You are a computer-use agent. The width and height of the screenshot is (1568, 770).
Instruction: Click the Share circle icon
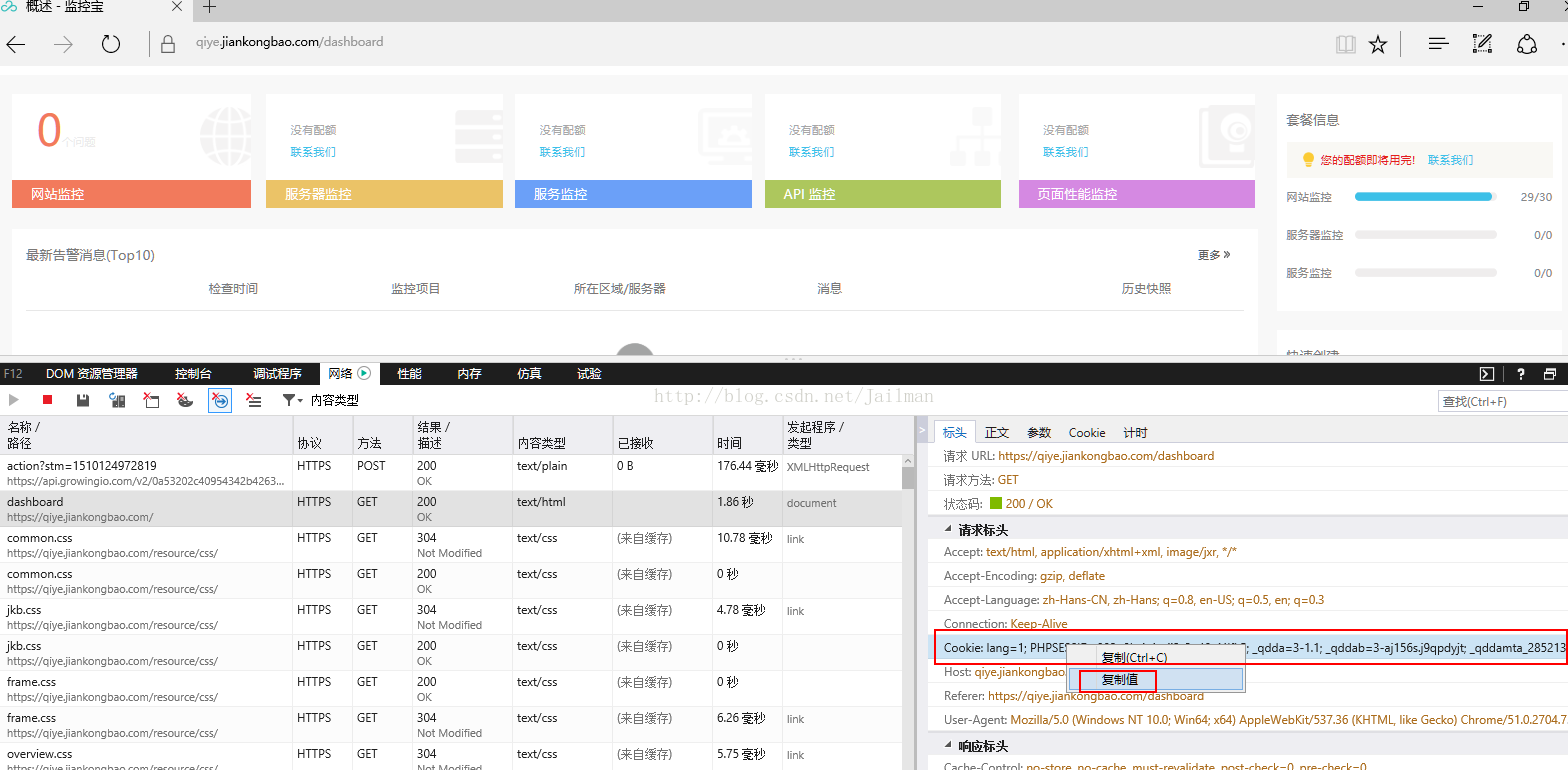1527,44
